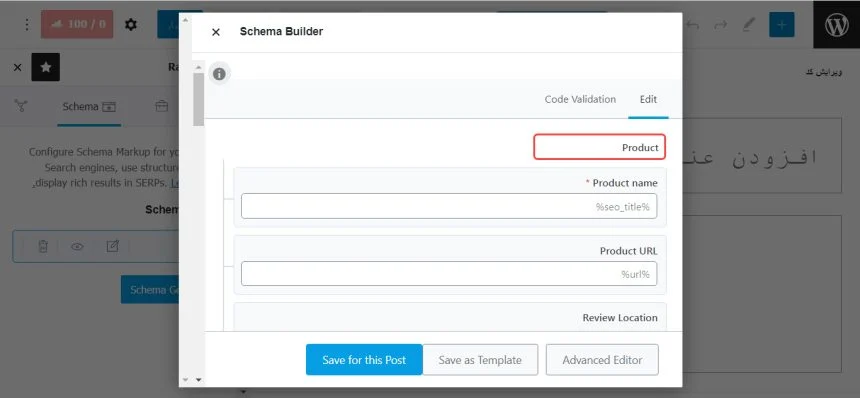Open the WordPress logo menu
Image resolution: width=860 pixels, height=398 pixels.
(x=836, y=25)
